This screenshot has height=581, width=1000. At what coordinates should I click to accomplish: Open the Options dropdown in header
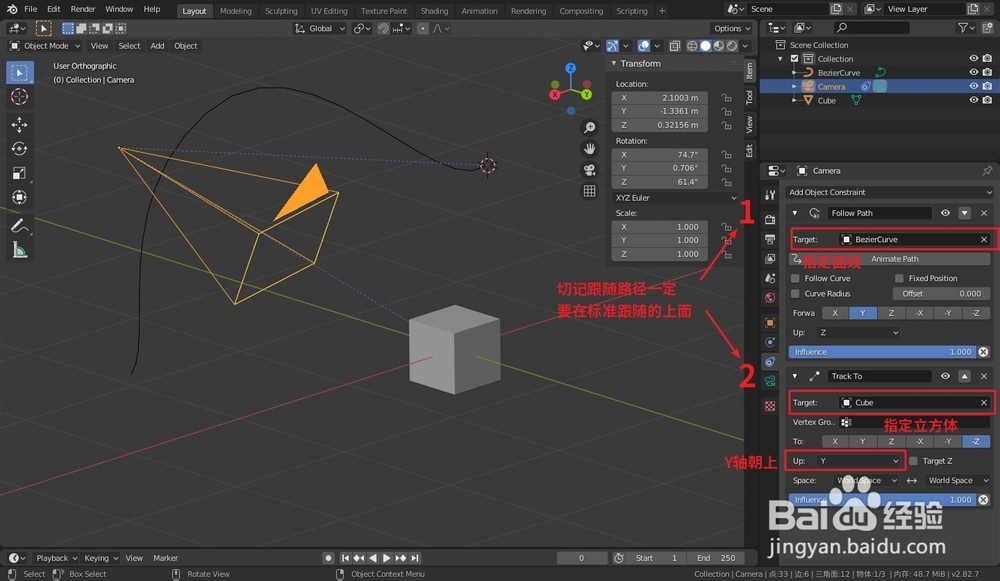click(732, 29)
